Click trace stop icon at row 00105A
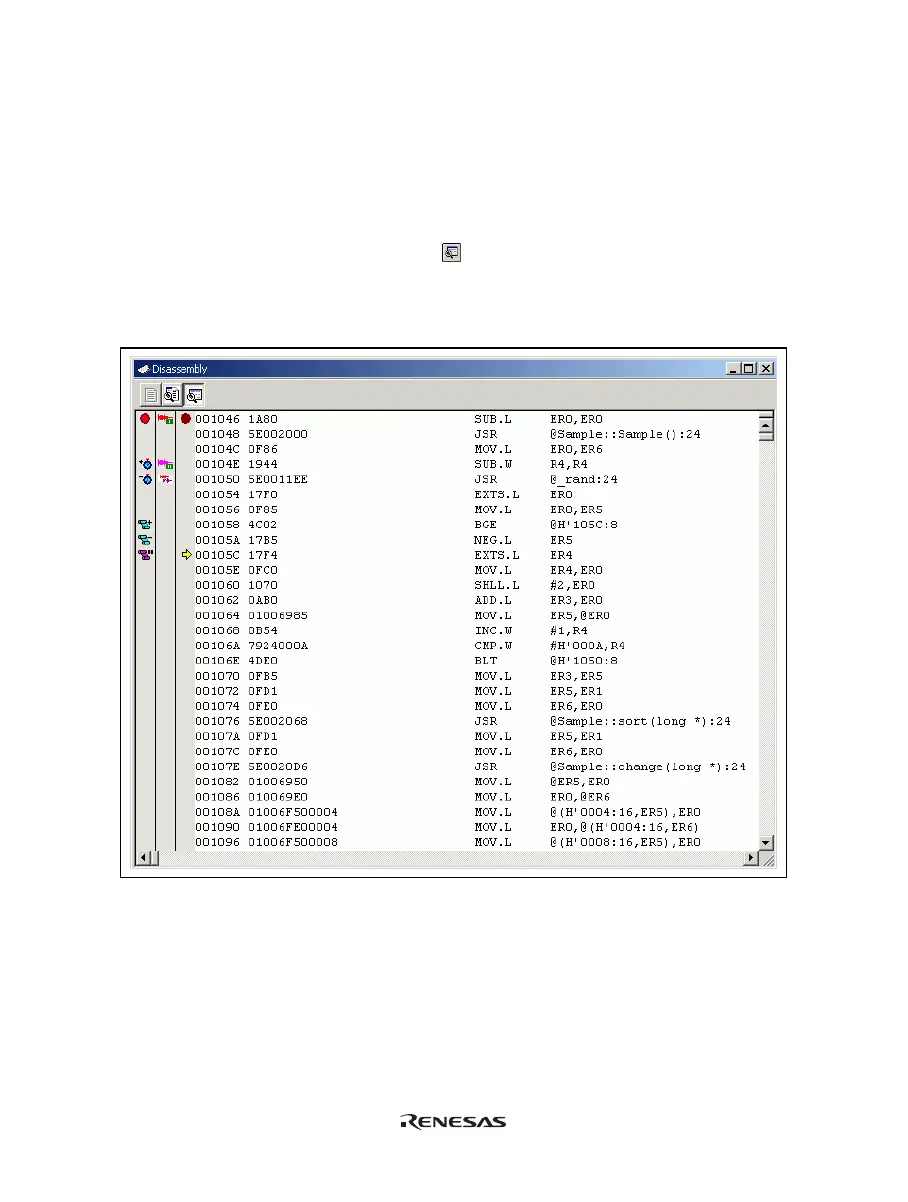This screenshot has height=1202, width=908. pyautogui.click(x=145, y=540)
